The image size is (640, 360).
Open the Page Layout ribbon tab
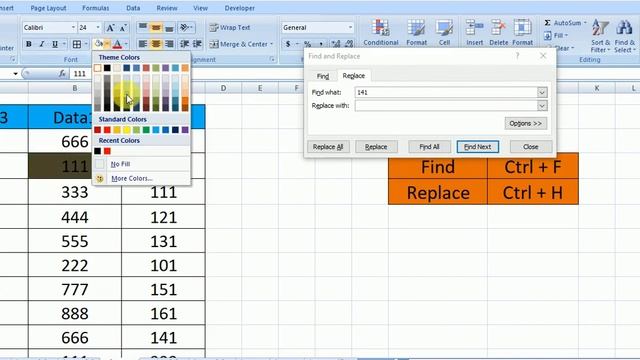point(48,8)
